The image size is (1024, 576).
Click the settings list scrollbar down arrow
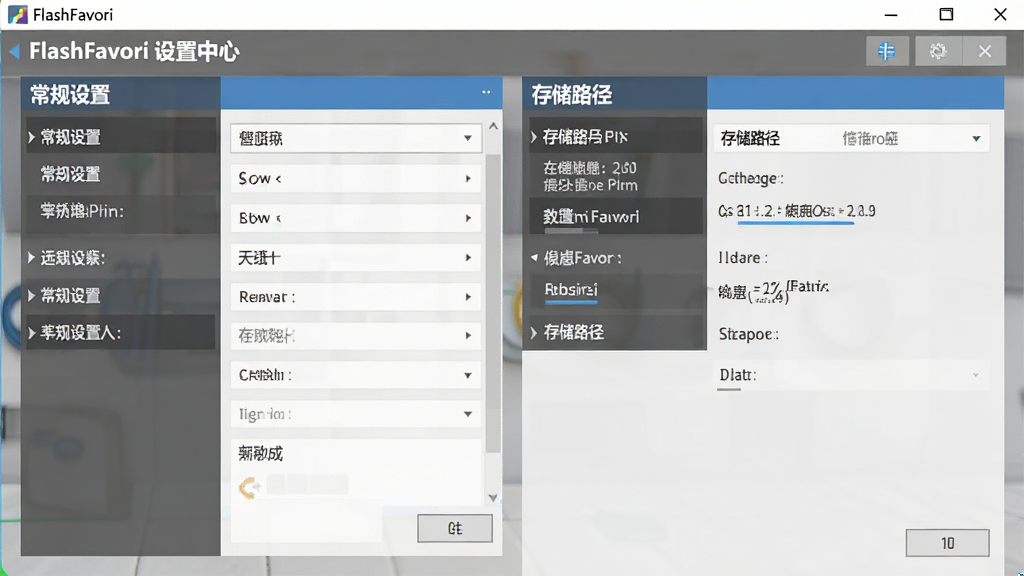(x=493, y=498)
